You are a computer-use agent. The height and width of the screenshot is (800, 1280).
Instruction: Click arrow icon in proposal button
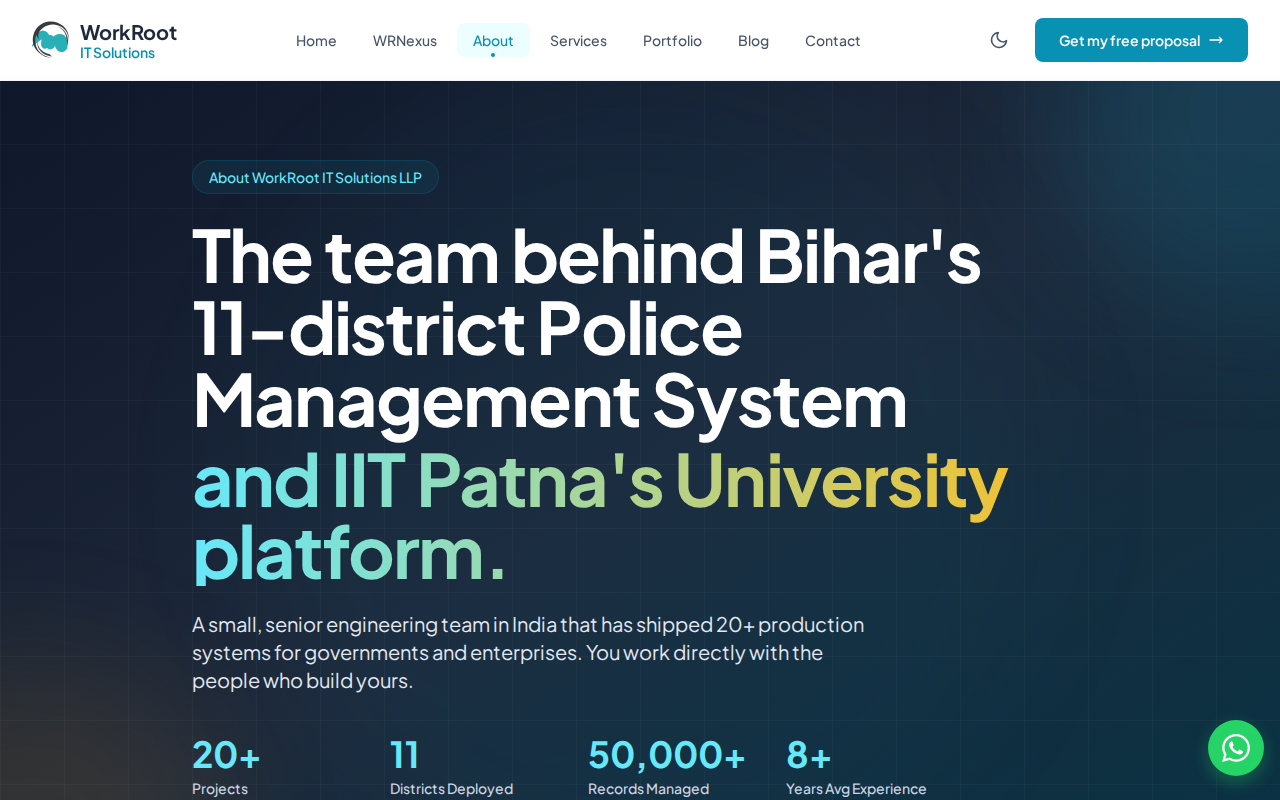point(1216,40)
